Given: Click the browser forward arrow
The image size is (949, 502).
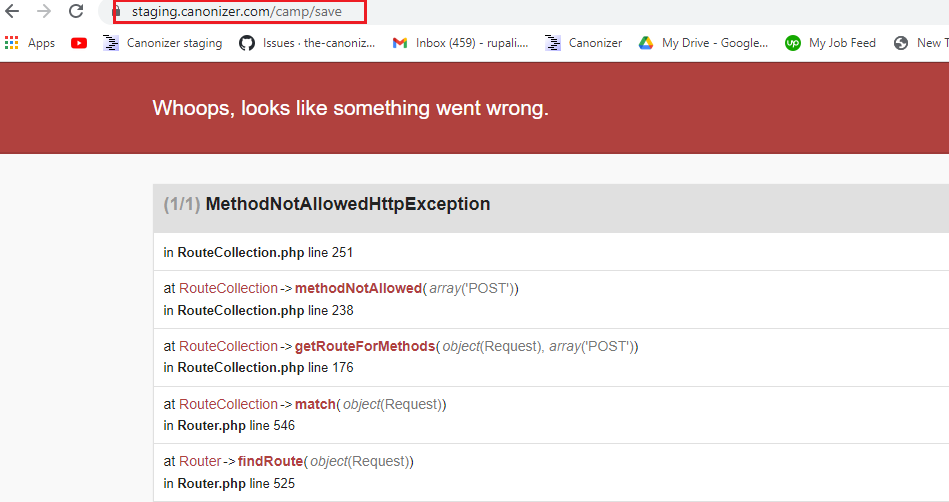Looking at the screenshot, I should click(44, 11).
